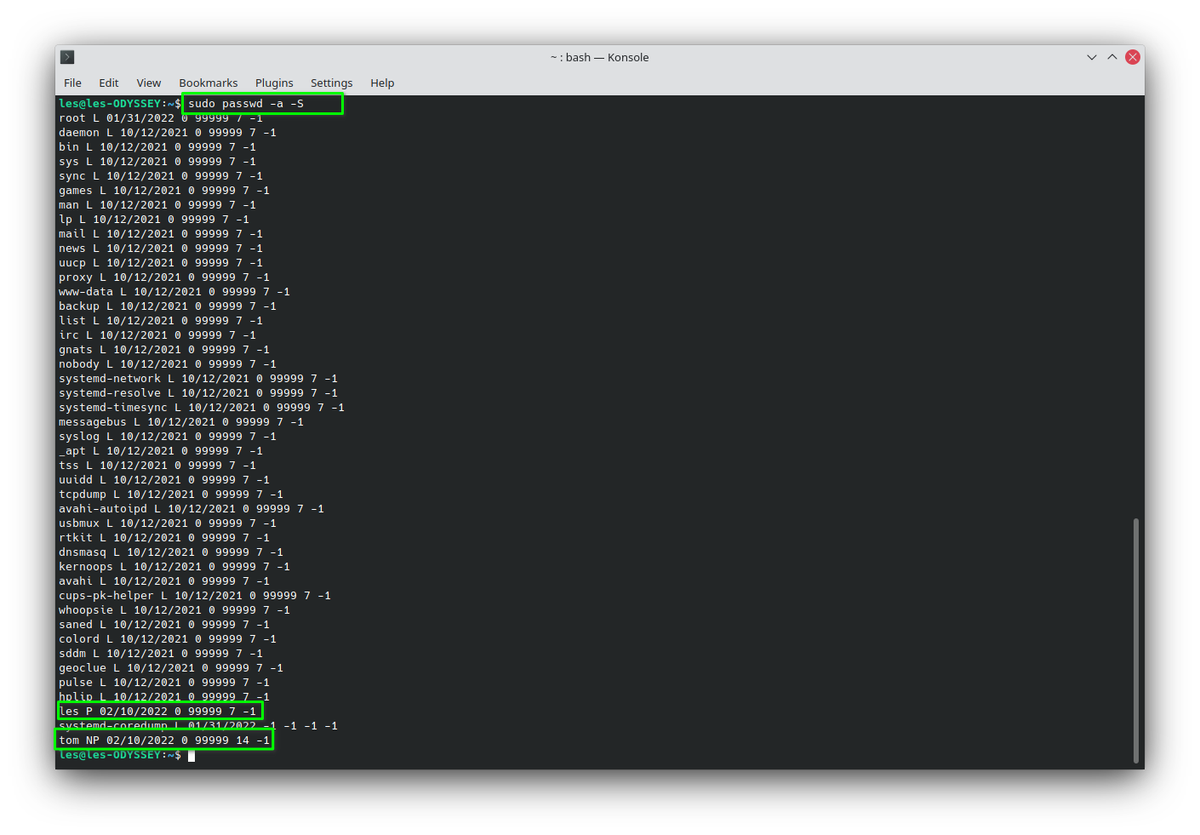Open the Bookmarks menu
The image size is (1200, 835).
coord(208,83)
